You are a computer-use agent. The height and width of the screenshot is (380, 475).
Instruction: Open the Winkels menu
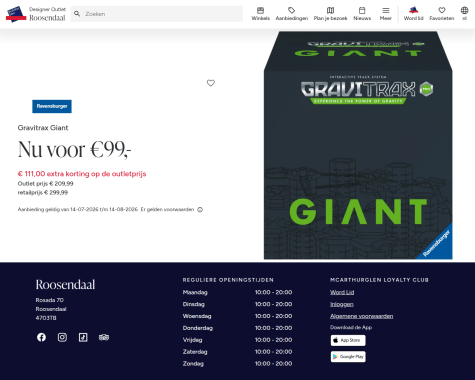coord(260,14)
